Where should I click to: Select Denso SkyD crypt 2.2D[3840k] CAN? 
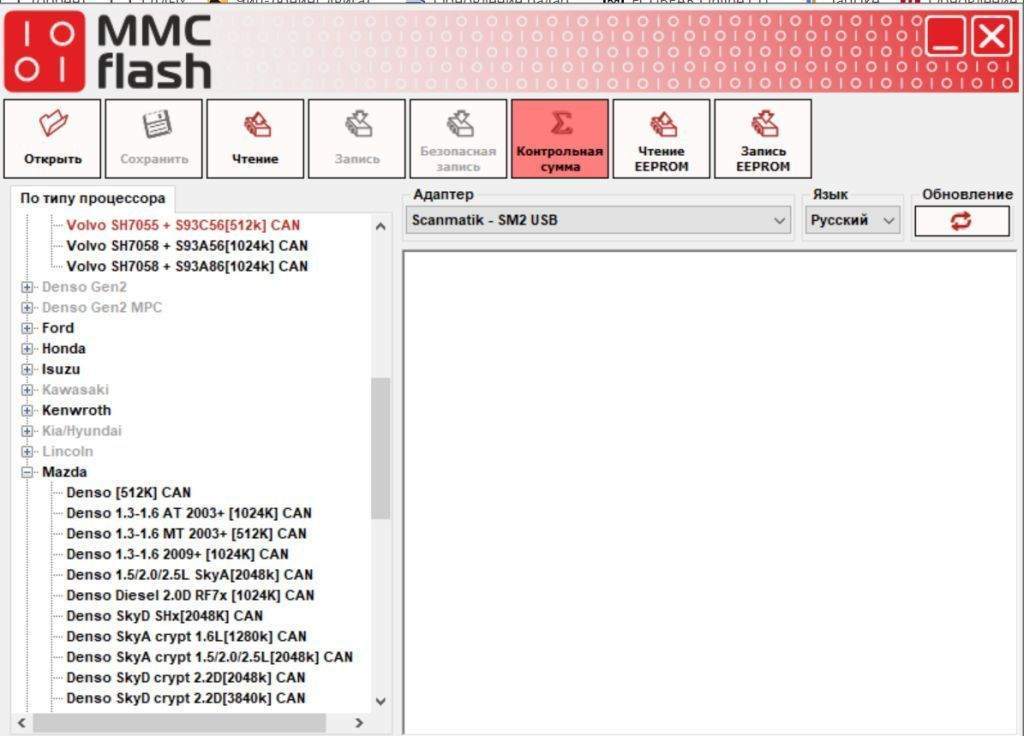tap(185, 698)
